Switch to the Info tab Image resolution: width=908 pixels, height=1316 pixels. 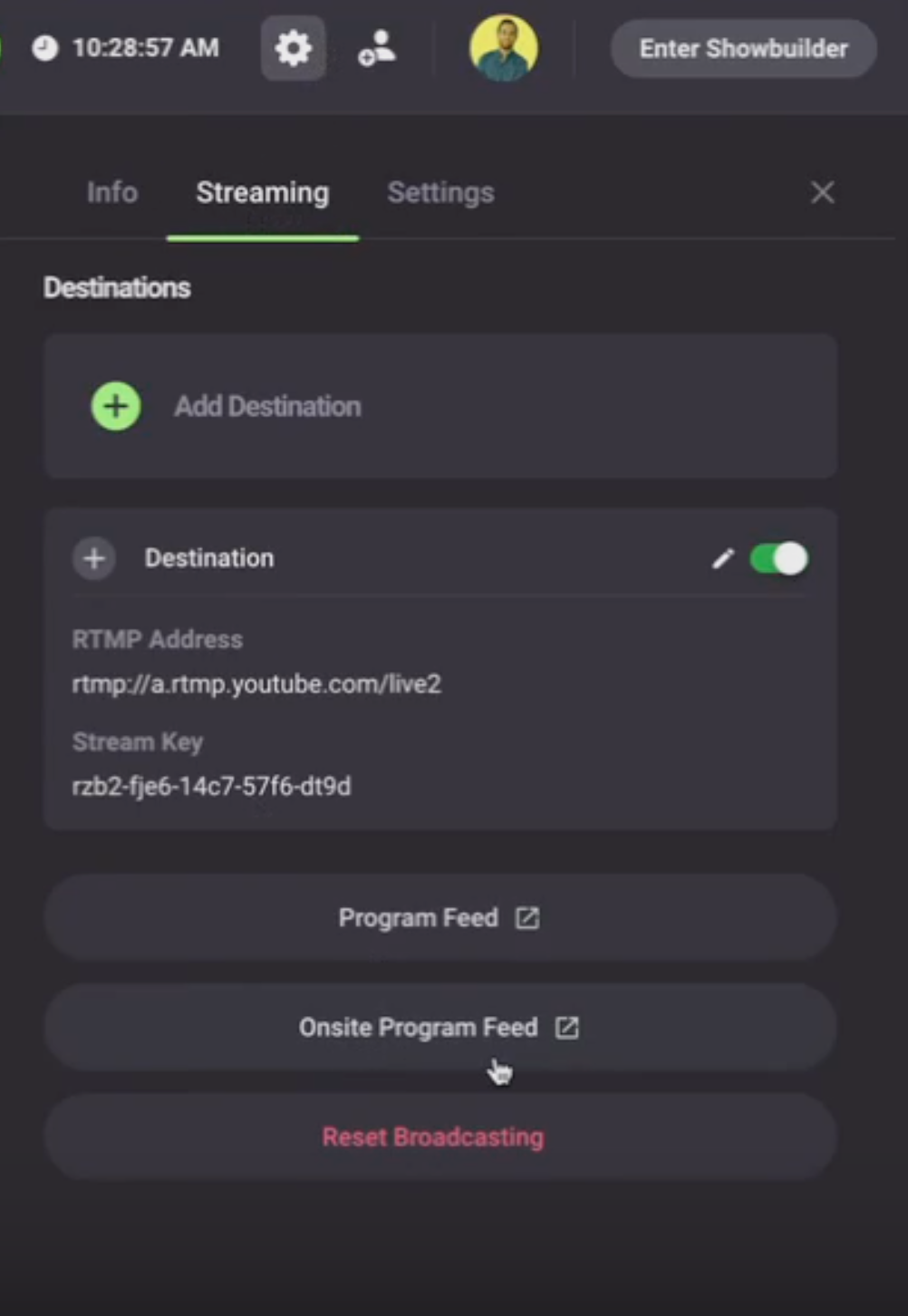[111, 193]
